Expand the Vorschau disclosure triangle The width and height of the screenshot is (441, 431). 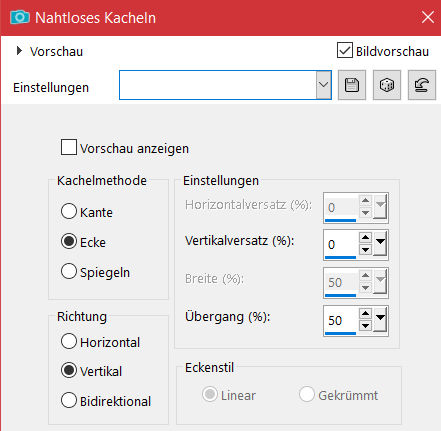pyautogui.click(x=19, y=51)
